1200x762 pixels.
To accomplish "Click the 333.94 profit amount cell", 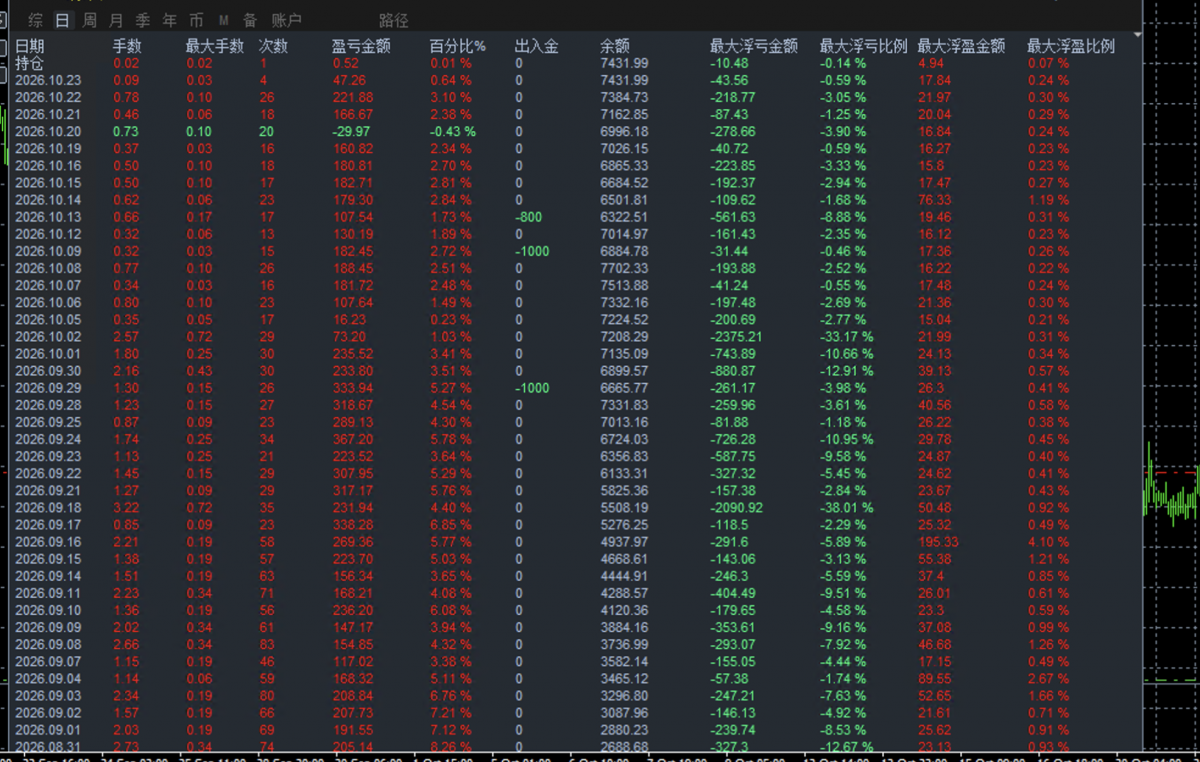I will pos(353,387).
